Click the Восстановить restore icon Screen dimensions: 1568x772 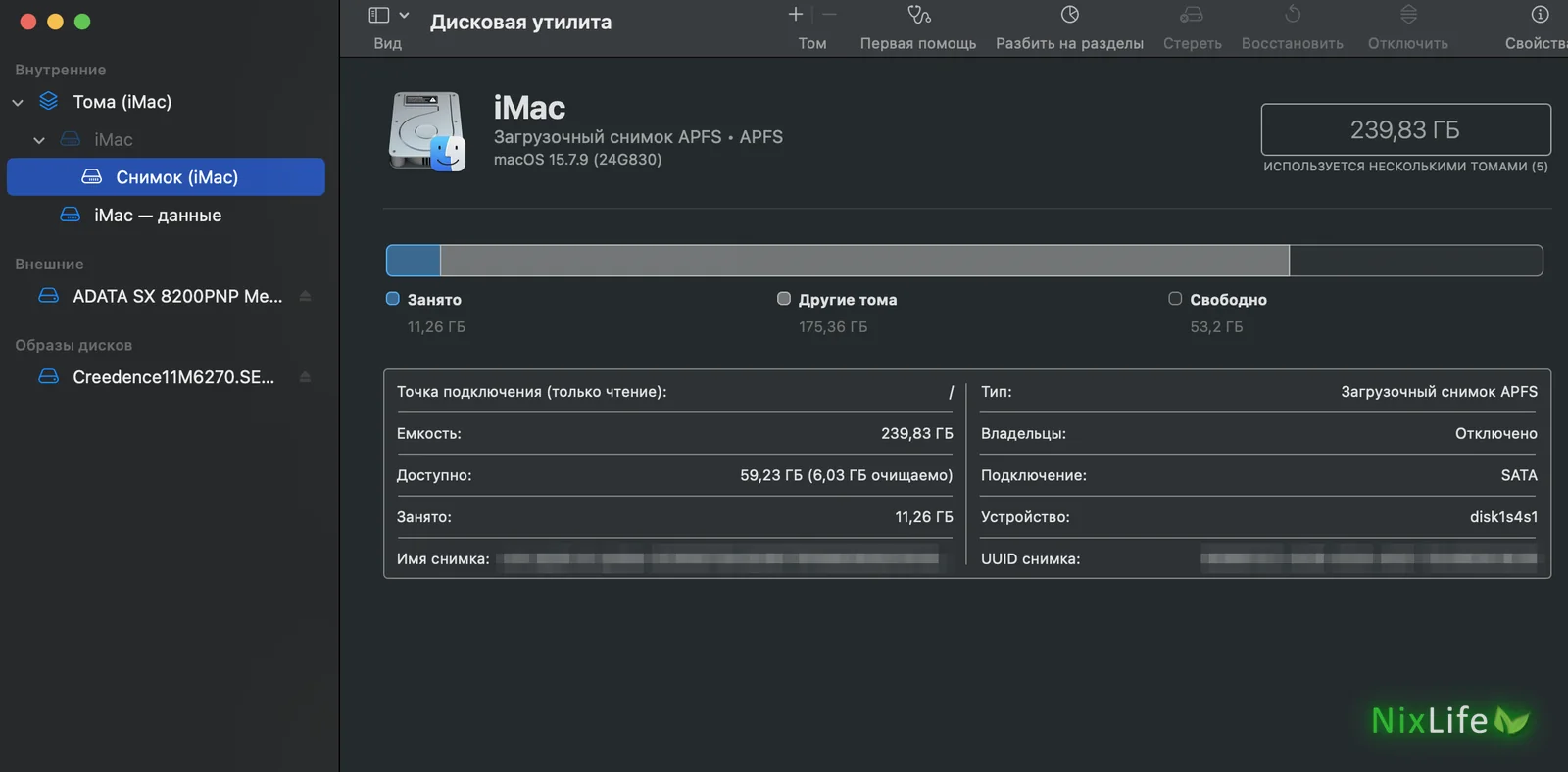pyautogui.click(x=1293, y=14)
